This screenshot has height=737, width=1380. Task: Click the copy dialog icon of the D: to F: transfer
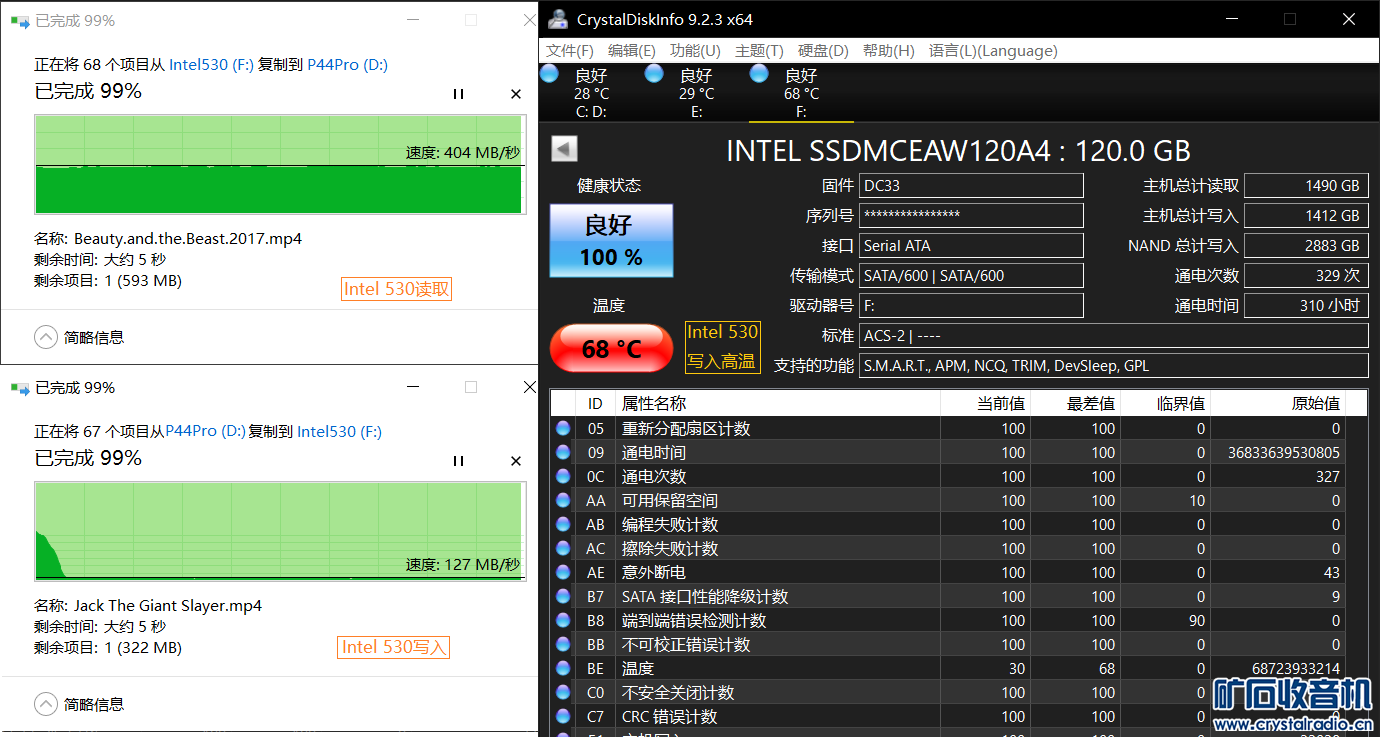pos(21,387)
